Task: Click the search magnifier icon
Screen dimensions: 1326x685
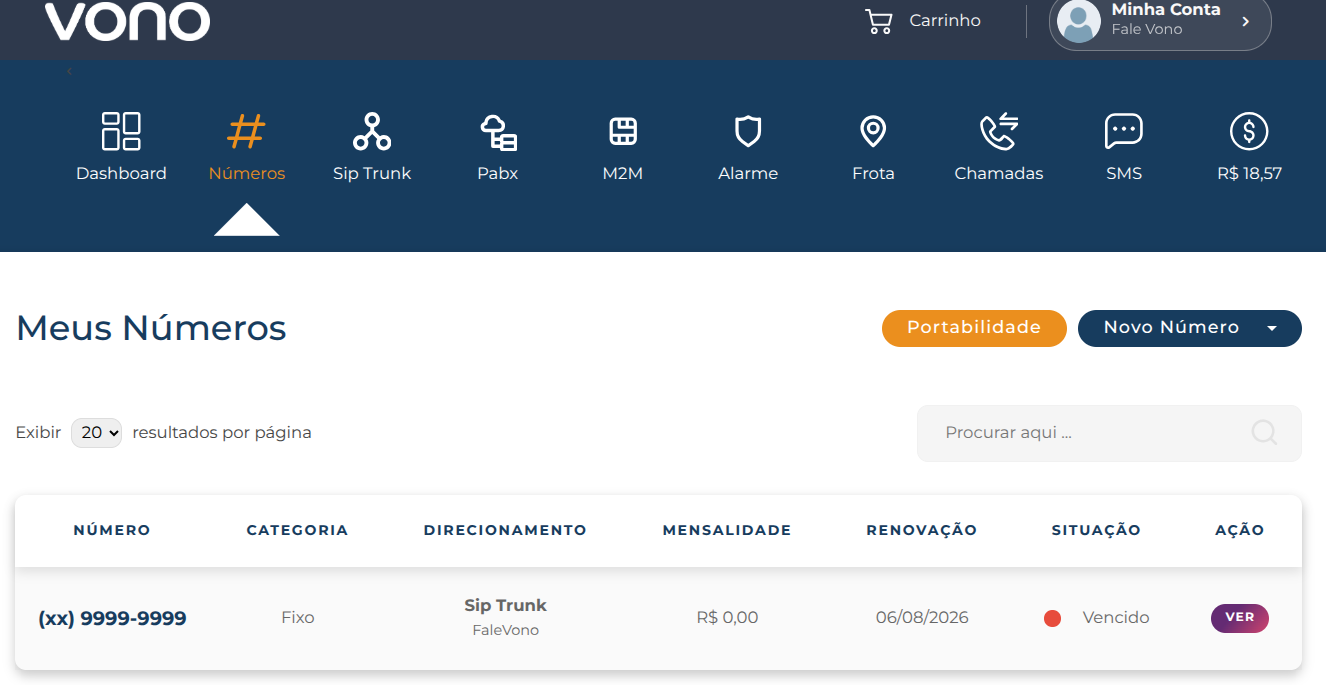Action: click(x=1264, y=432)
